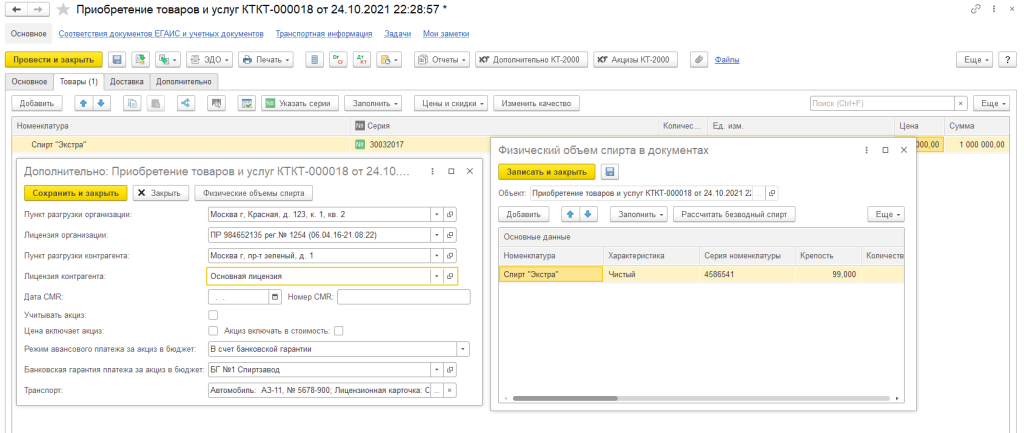
Task: Check Акциз включать в стоимость
Action: pos(339,331)
